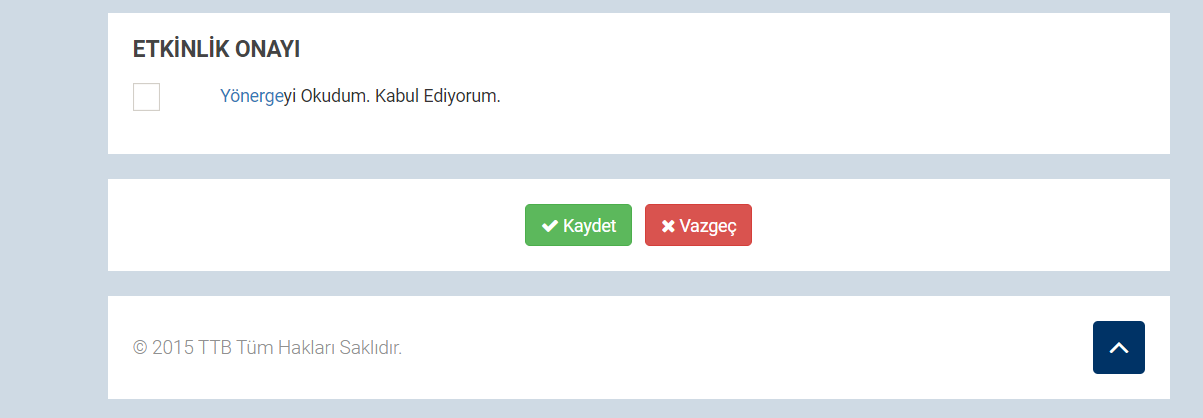Click the green Kaydet button
Screen dimensions: 1203x418
click(578, 225)
